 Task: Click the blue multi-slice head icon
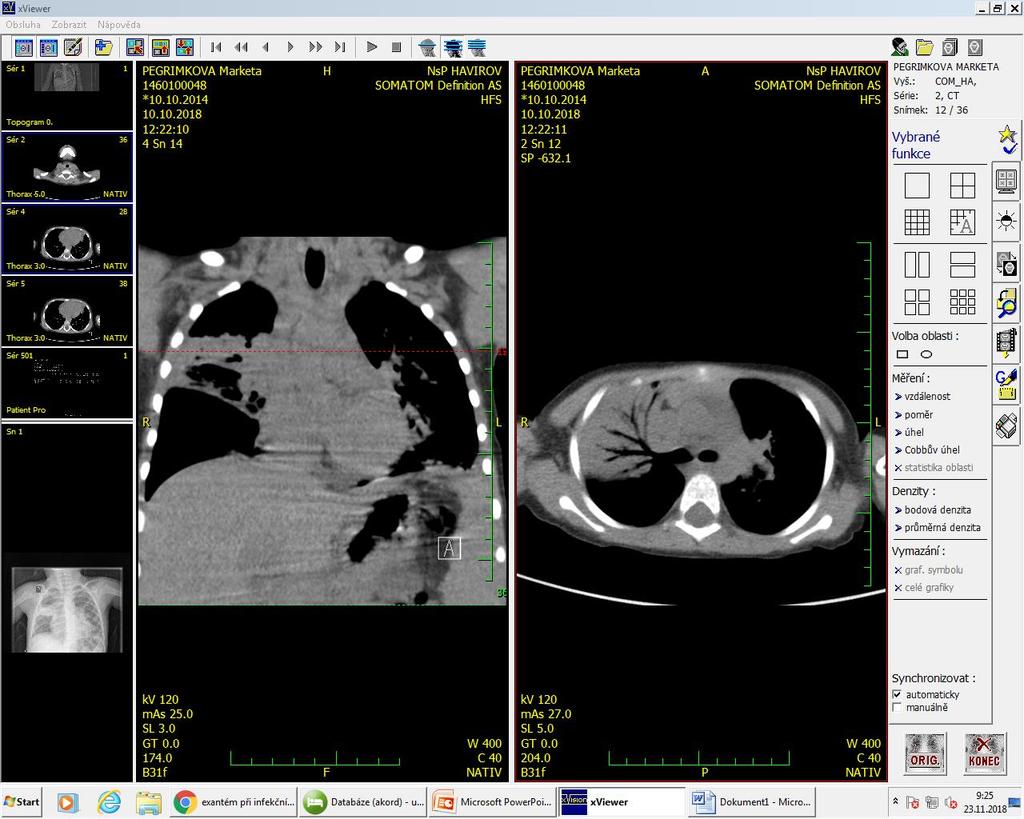pos(453,48)
